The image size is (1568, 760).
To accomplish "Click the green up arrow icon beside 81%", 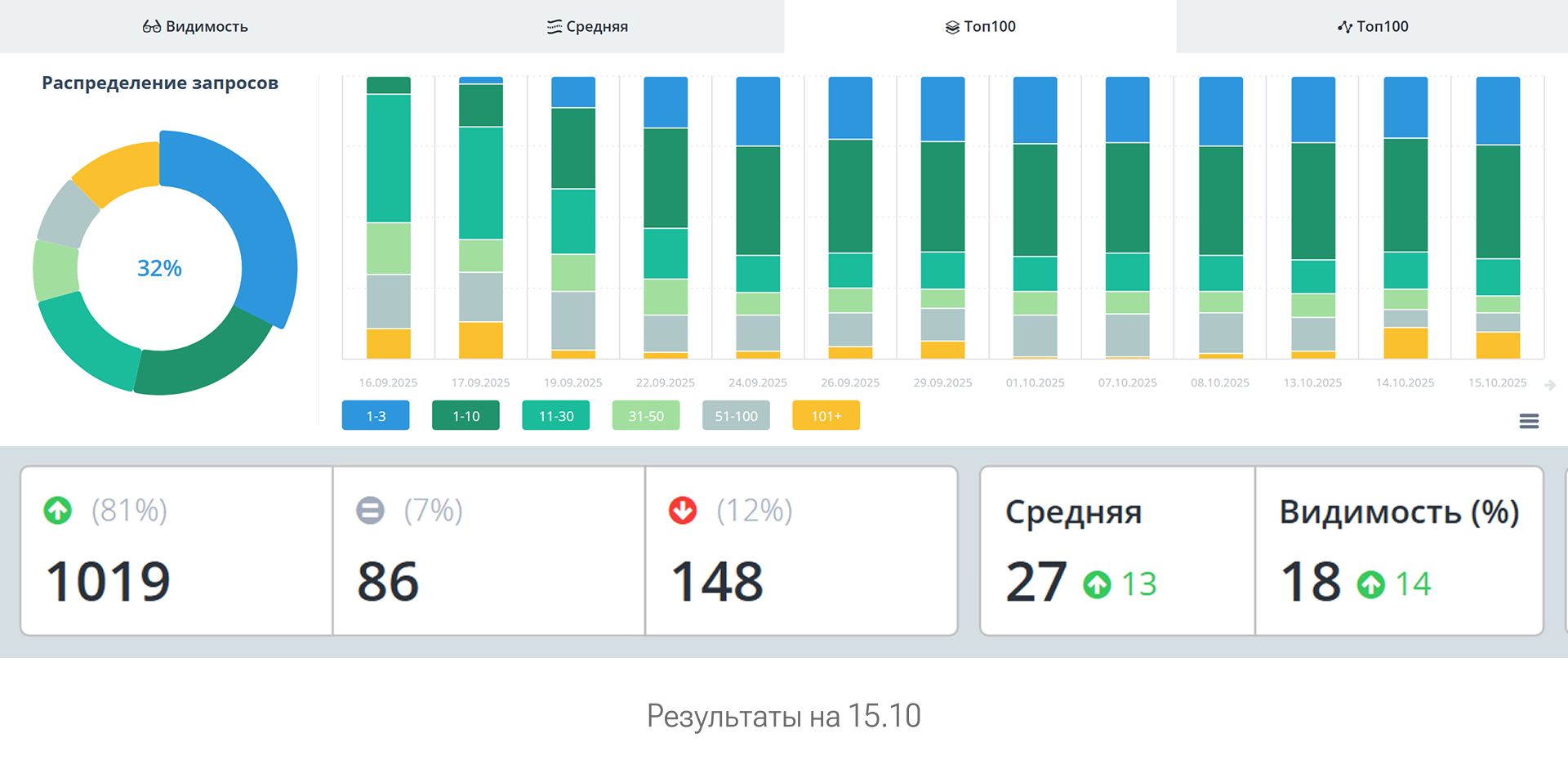I will point(57,511).
